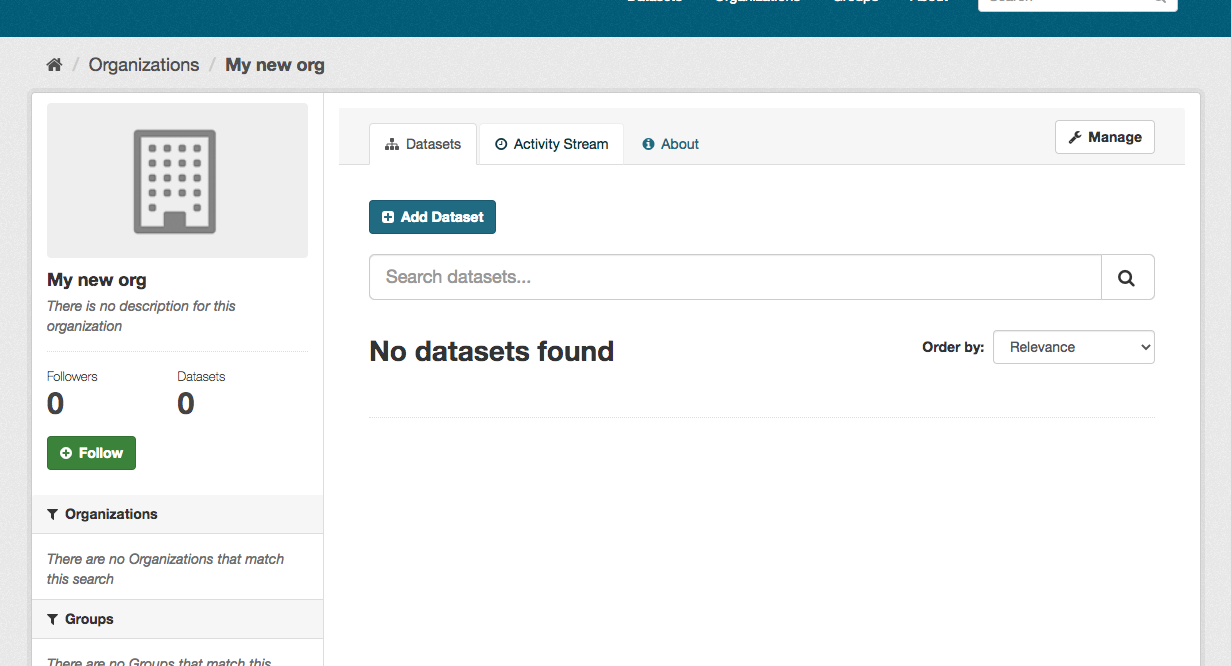Screen dimensions: 1231x666
Task: Click the organization placeholder image
Action: click(177, 180)
